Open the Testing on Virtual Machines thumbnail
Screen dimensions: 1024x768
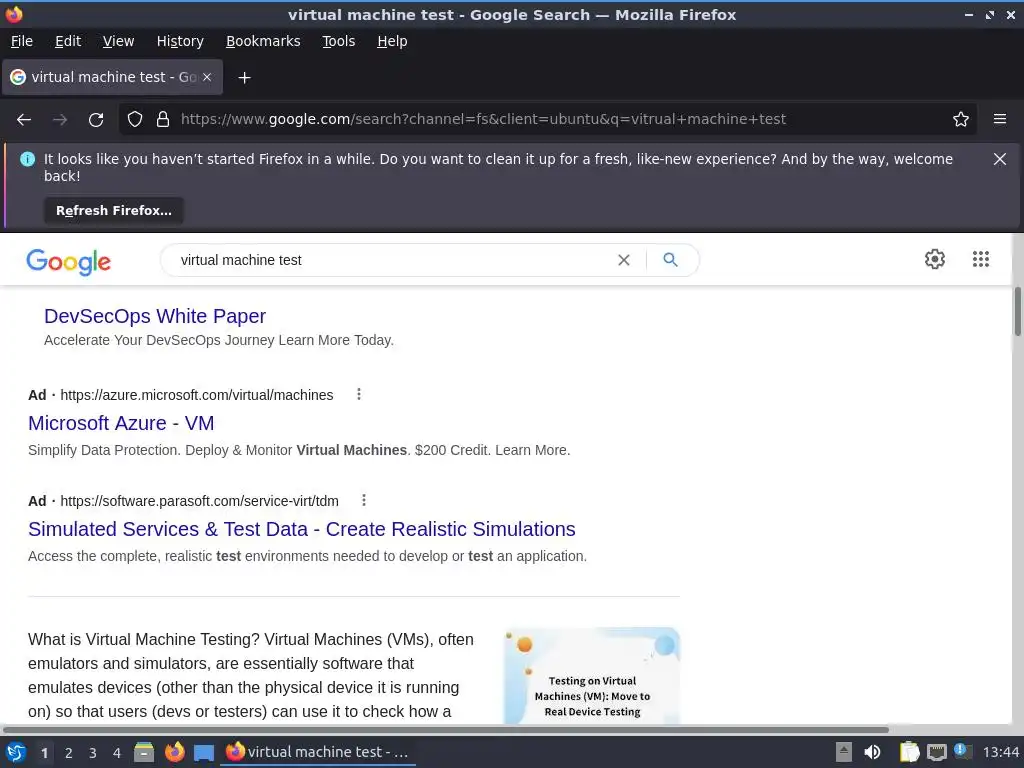(592, 675)
